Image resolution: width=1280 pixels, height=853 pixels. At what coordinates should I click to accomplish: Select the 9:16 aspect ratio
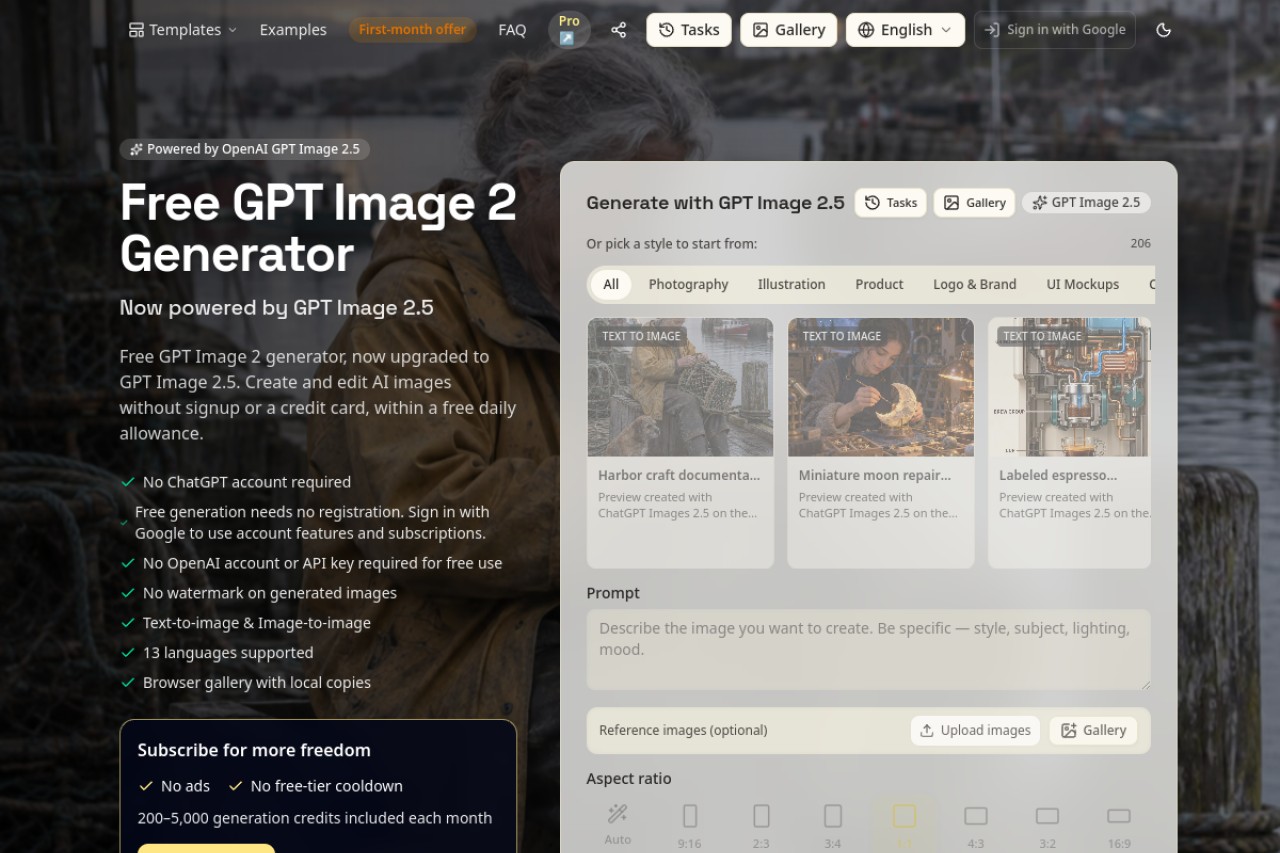689,825
